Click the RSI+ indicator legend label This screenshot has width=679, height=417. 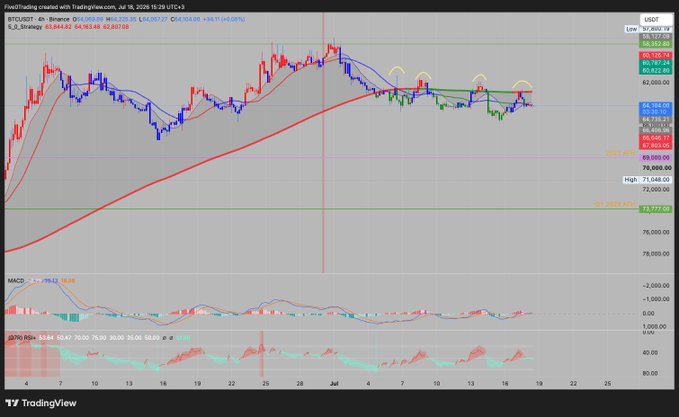[x=22, y=337]
